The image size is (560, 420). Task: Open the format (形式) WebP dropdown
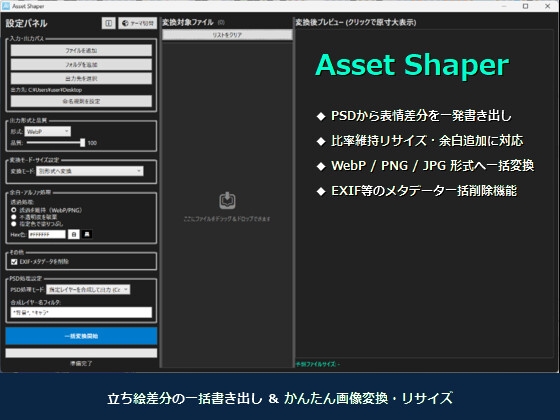[x=48, y=131]
